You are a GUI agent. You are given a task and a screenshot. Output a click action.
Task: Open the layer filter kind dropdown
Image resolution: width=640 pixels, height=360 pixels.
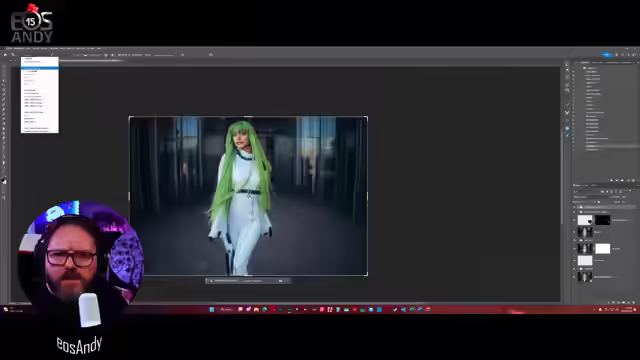pyautogui.click(x=585, y=191)
